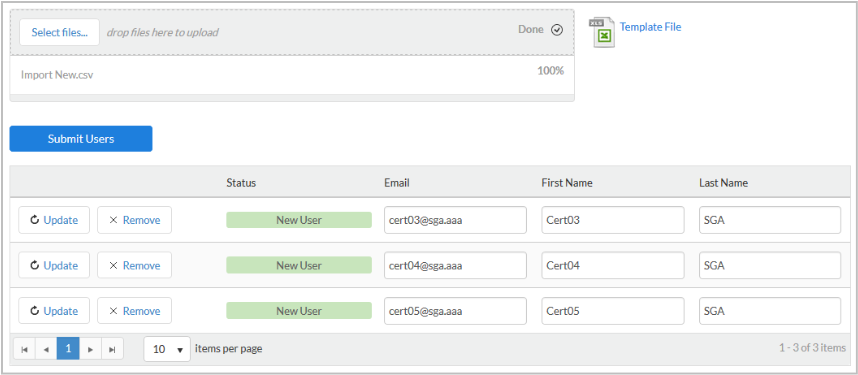Go to previous page arrow

click(46, 349)
